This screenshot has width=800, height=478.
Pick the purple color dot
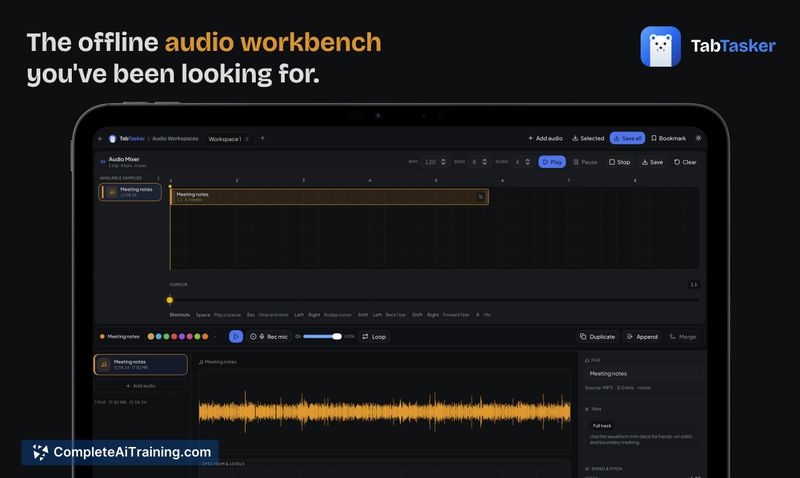[x=182, y=337]
